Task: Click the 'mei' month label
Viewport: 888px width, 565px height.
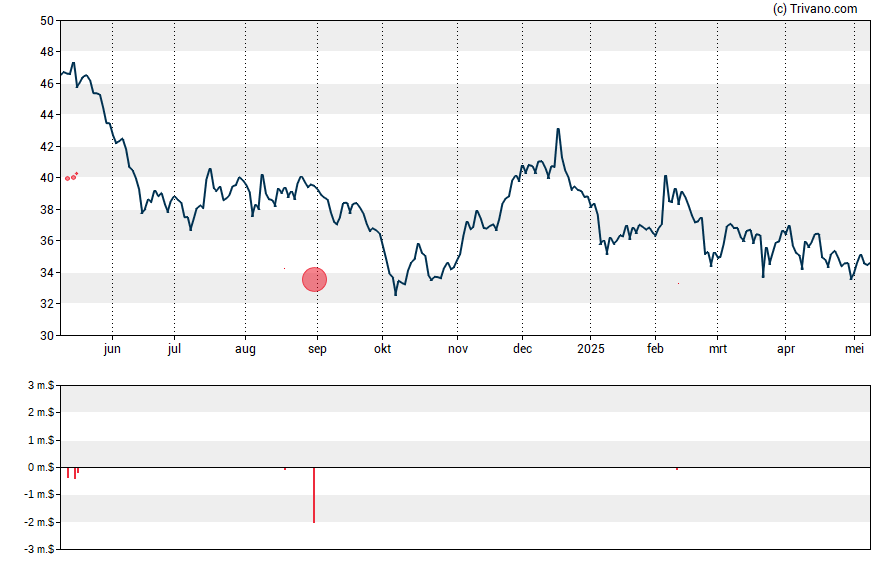Action: tap(854, 349)
